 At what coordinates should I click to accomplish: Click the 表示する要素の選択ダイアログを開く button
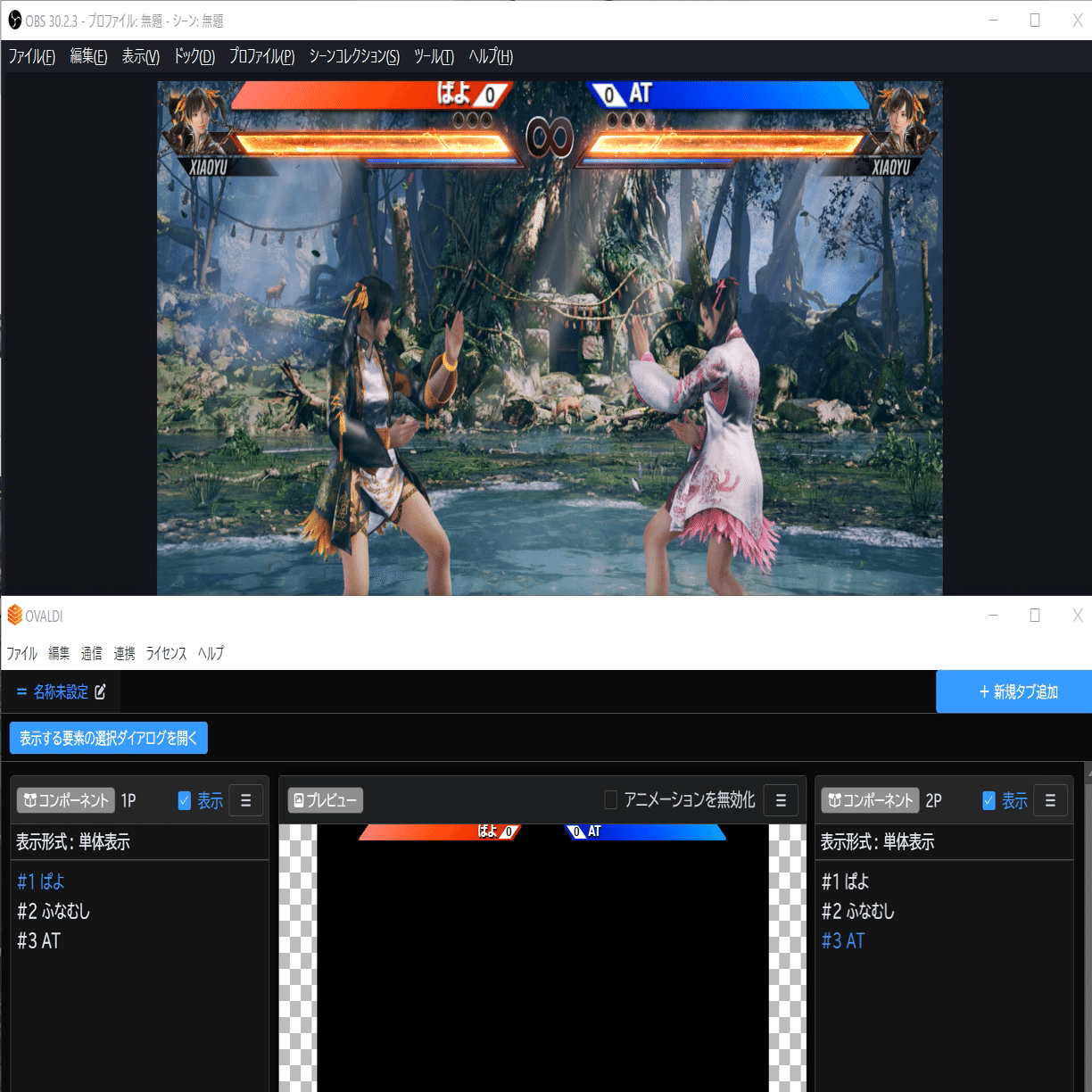108,737
